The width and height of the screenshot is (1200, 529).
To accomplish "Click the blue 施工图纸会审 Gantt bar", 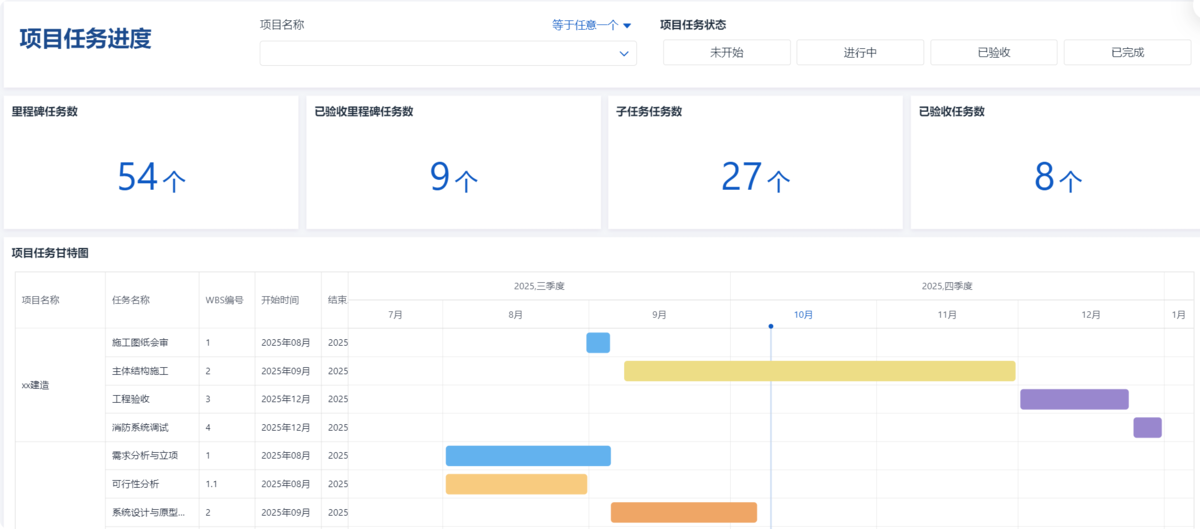I will pos(598,343).
